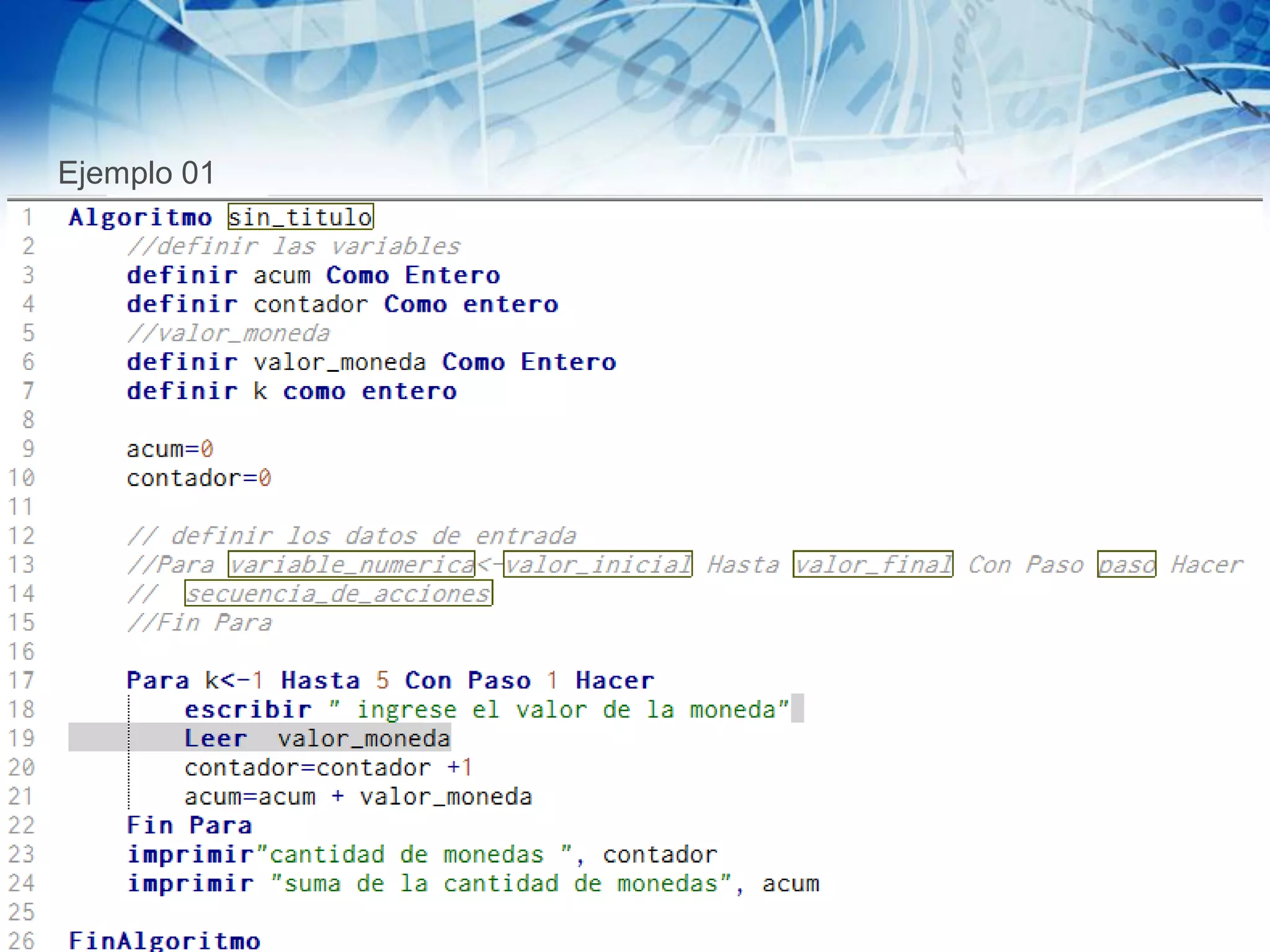Click the FinAlgoritmo keyword

click(164, 941)
